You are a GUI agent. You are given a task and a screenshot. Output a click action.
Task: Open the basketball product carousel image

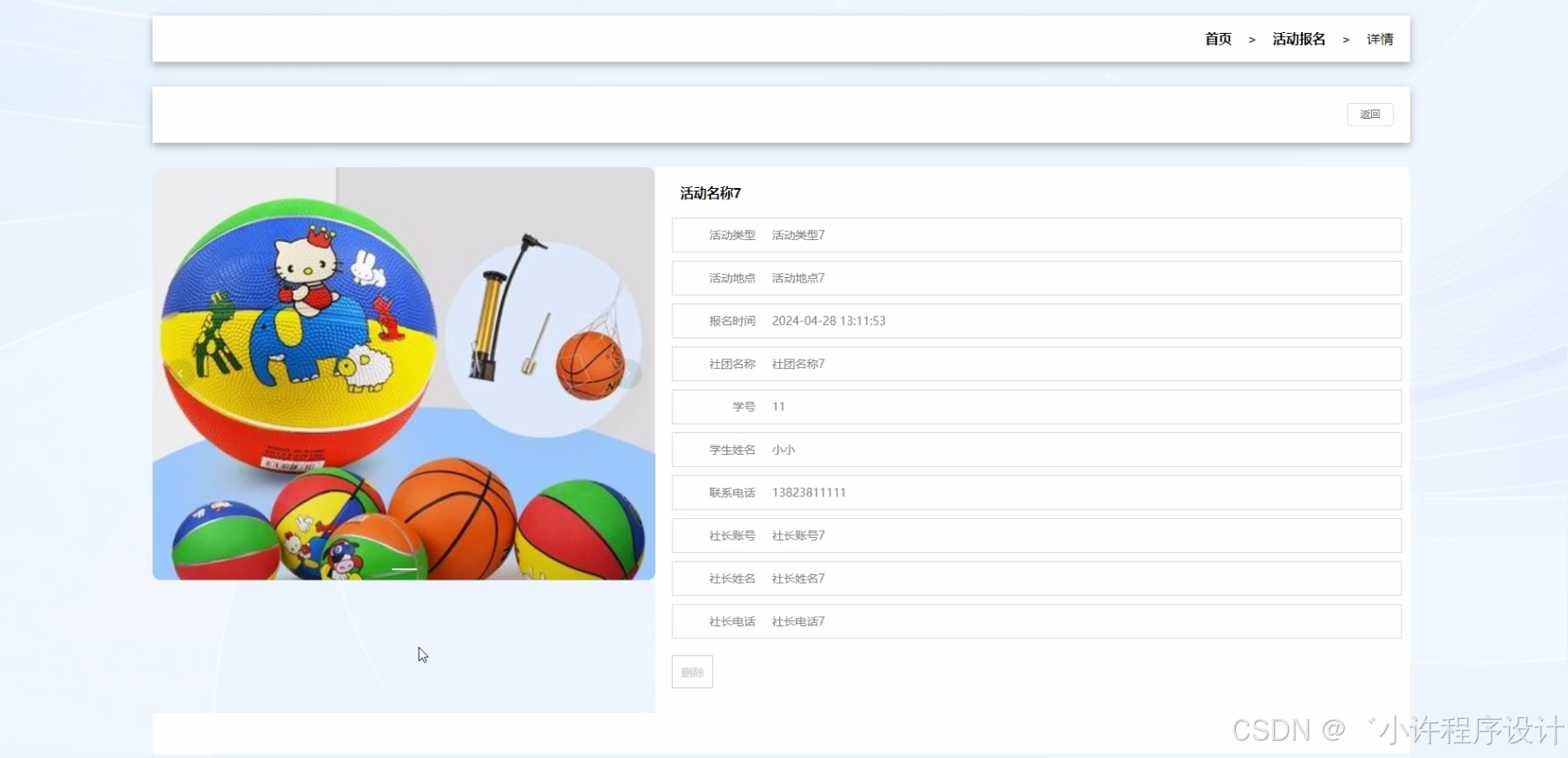point(404,373)
